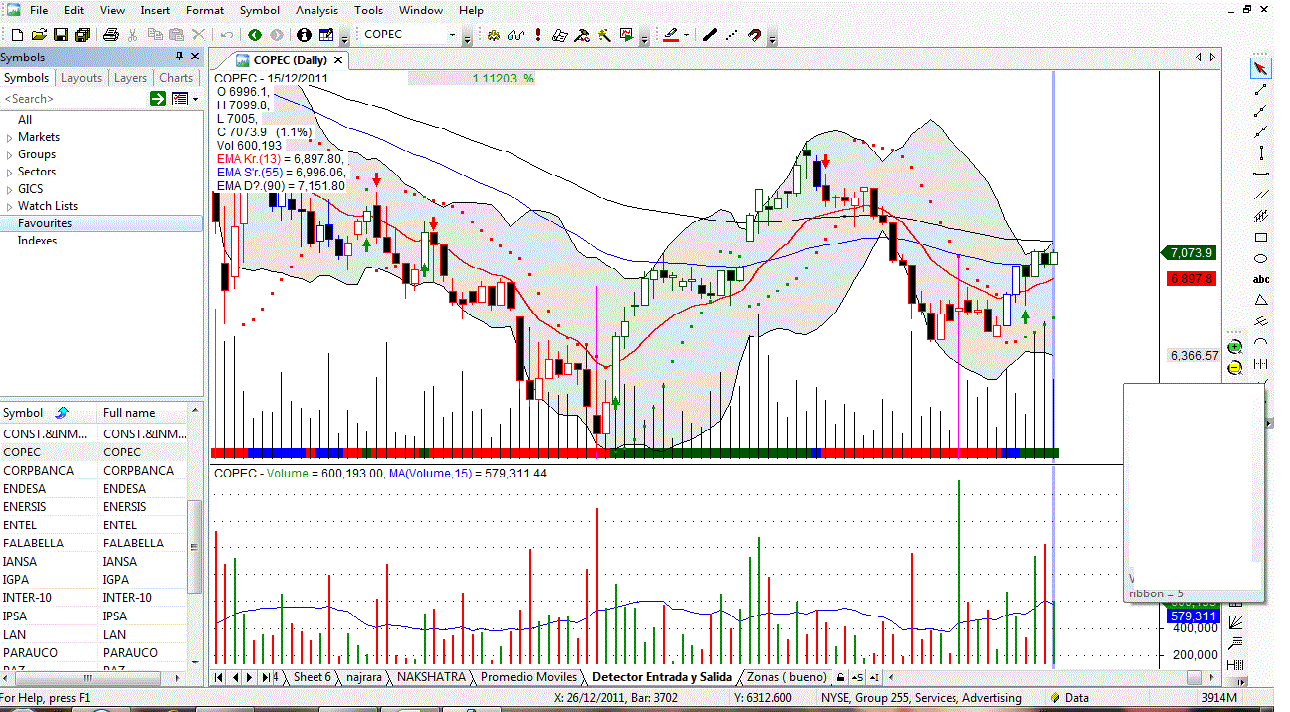The width and height of the screenshot is (1290, 712).
Task: Open the hammer Formula Editor icon
Action: pos(582,34)
